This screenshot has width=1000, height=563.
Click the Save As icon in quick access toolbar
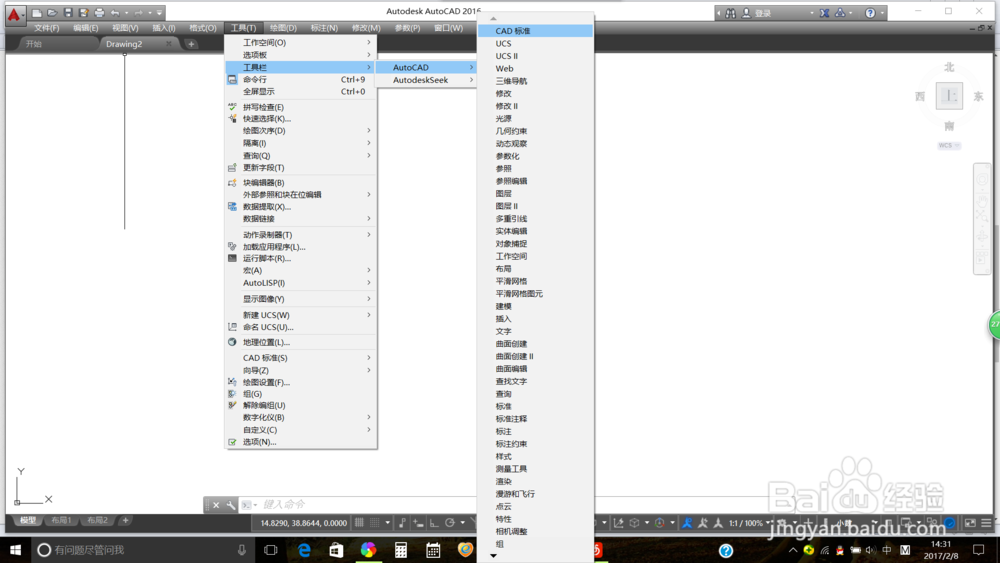[84, 13]
